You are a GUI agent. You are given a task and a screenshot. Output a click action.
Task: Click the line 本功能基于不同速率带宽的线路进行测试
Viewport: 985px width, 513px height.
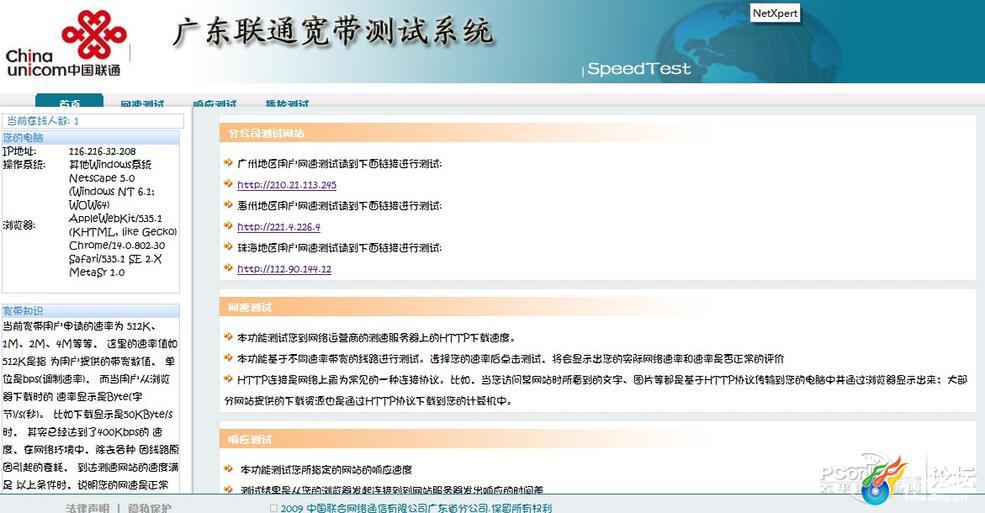click(x=510, y=359)
